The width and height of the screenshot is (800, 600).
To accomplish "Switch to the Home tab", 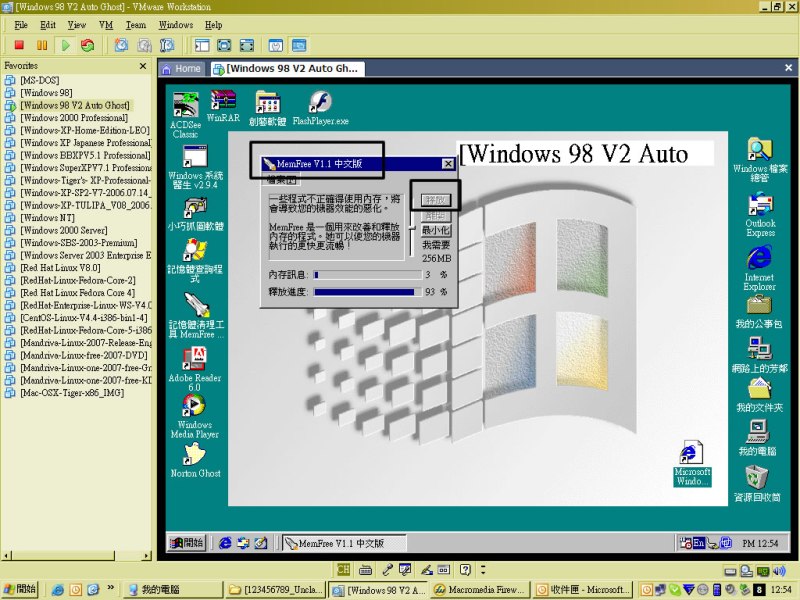I will pos(182,69).
